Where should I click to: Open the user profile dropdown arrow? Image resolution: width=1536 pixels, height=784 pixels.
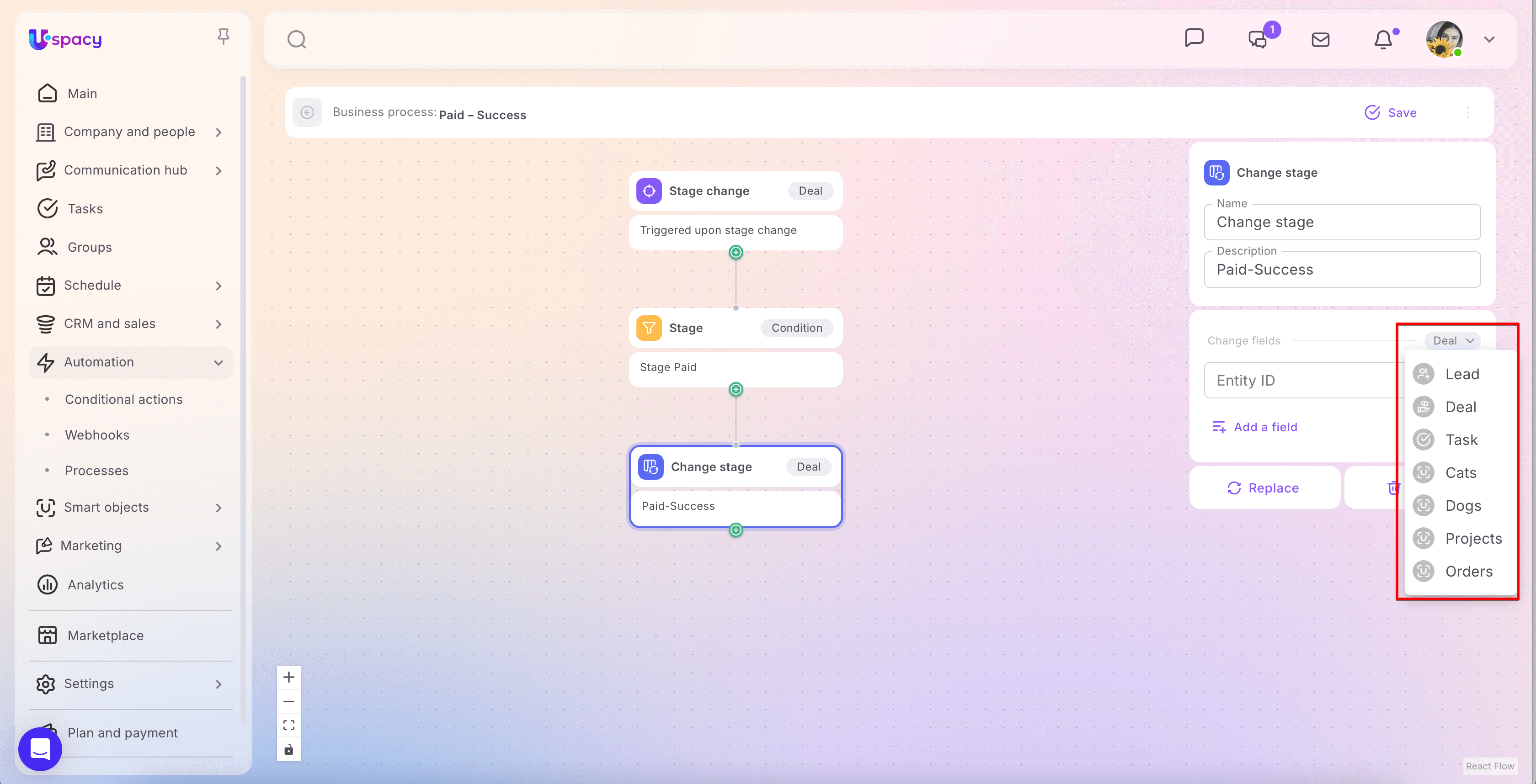pyautogui.click(x=1489, y=39)
